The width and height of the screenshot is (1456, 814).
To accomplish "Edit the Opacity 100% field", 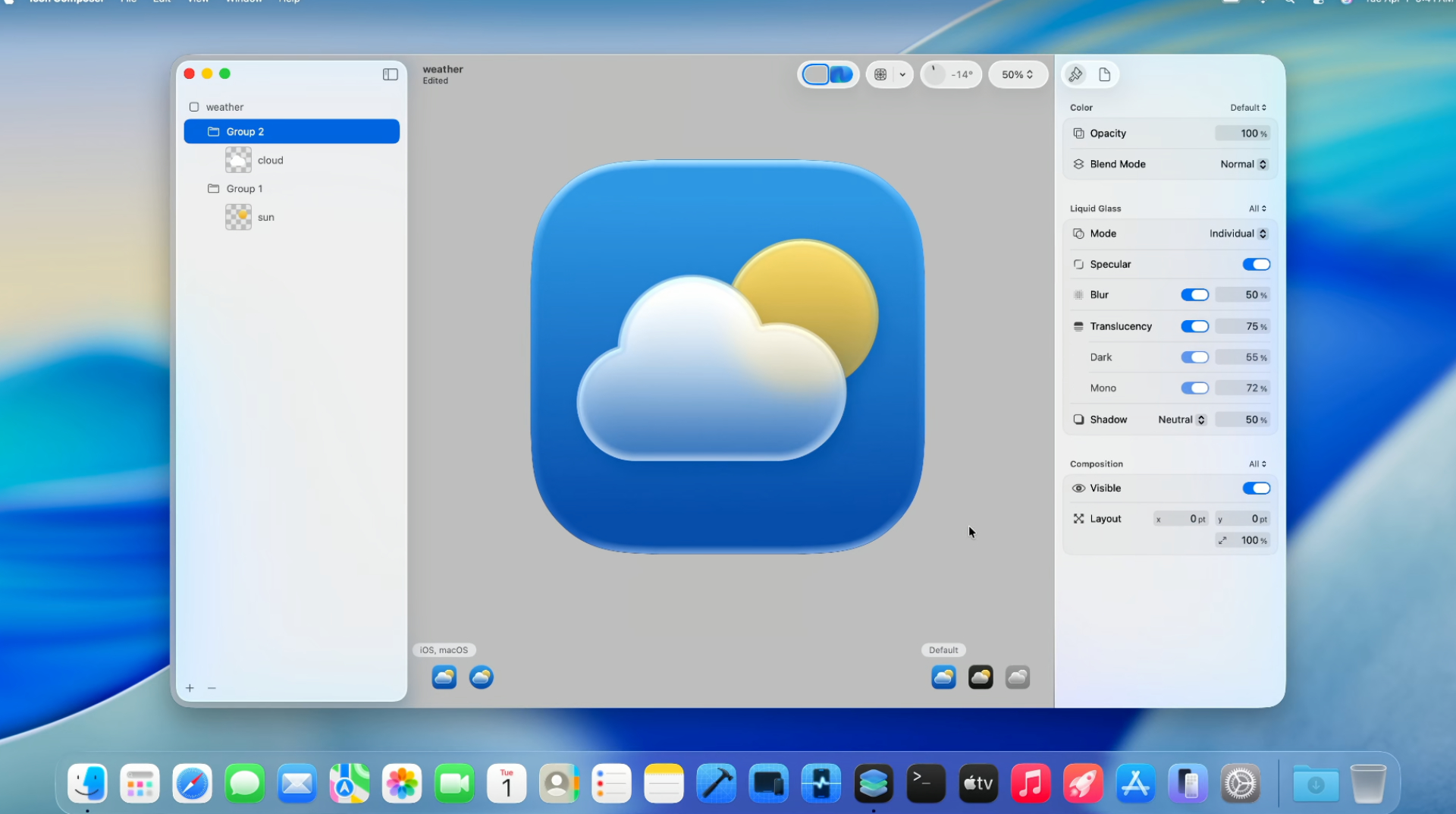I will click(x=1242, y=134).
